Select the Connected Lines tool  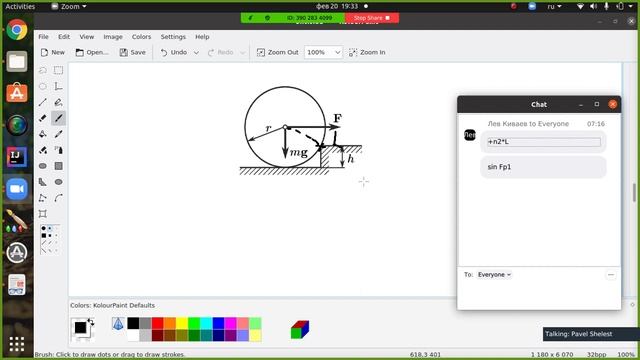42,198
